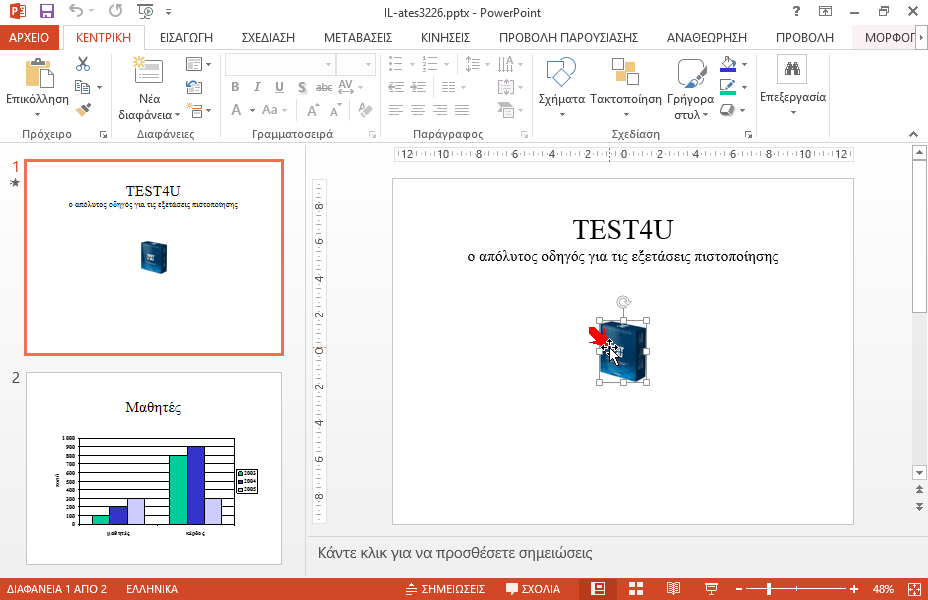Toggle Italic formatting

tap(257, 87)
